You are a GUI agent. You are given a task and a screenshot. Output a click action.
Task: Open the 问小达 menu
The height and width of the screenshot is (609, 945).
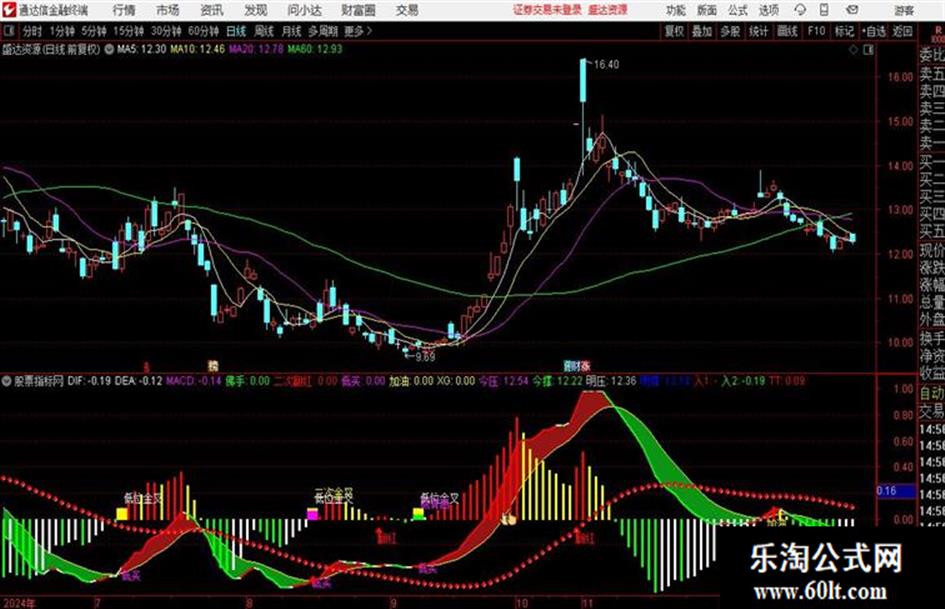point(305,10)
